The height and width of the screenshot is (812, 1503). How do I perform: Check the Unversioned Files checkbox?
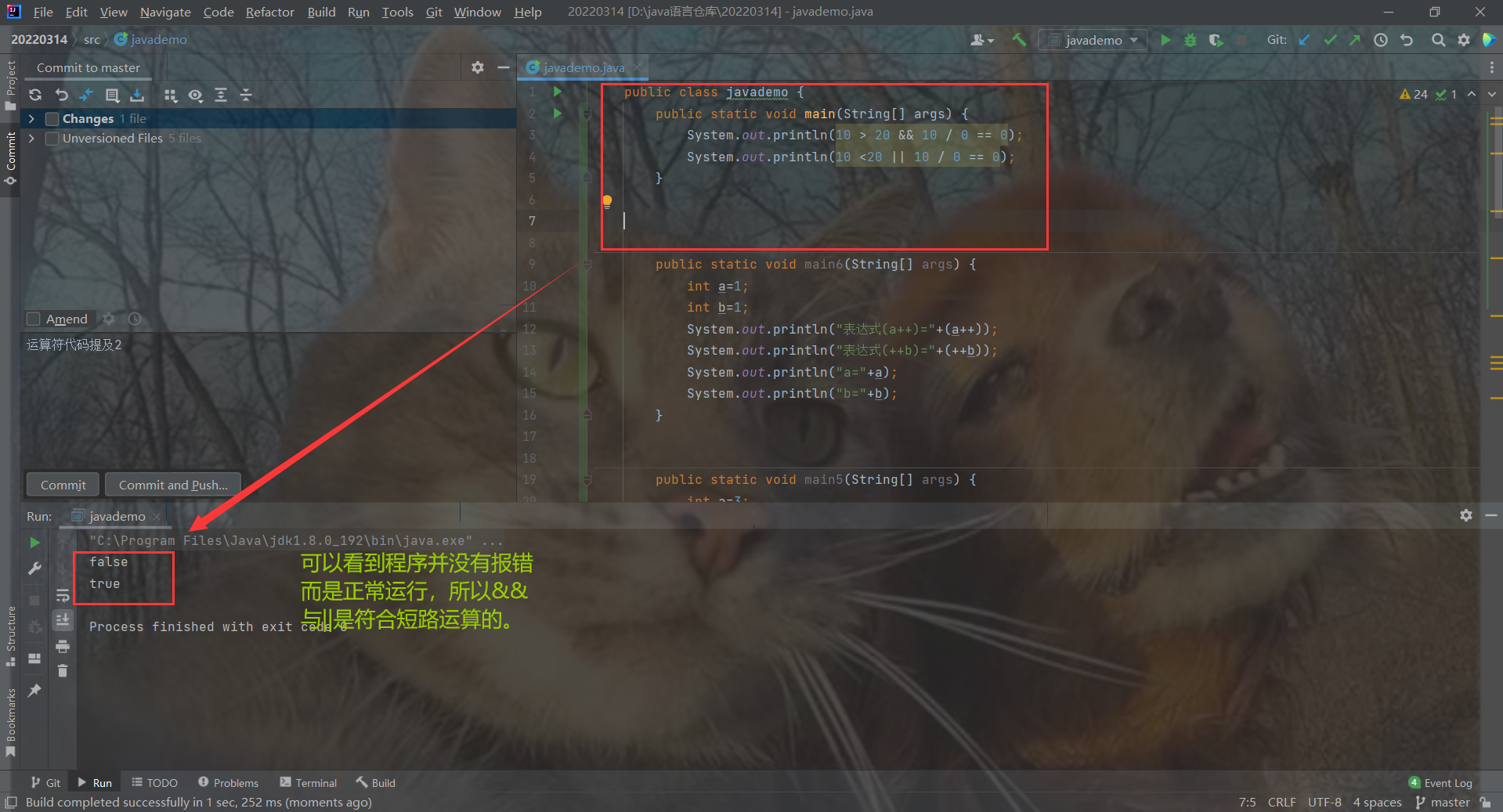click(52, 139)
